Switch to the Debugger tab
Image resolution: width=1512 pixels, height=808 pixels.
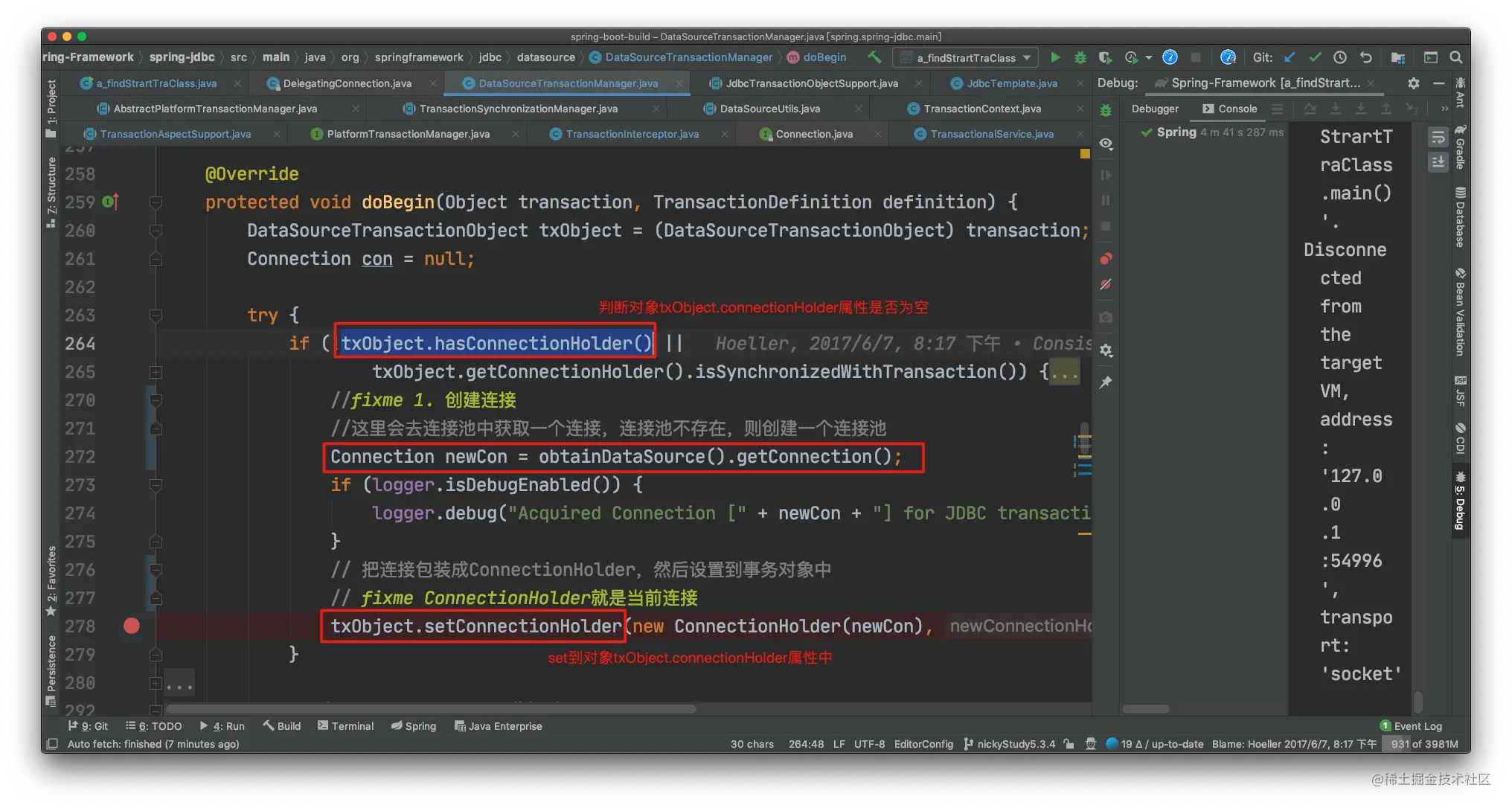(1154, 109)
